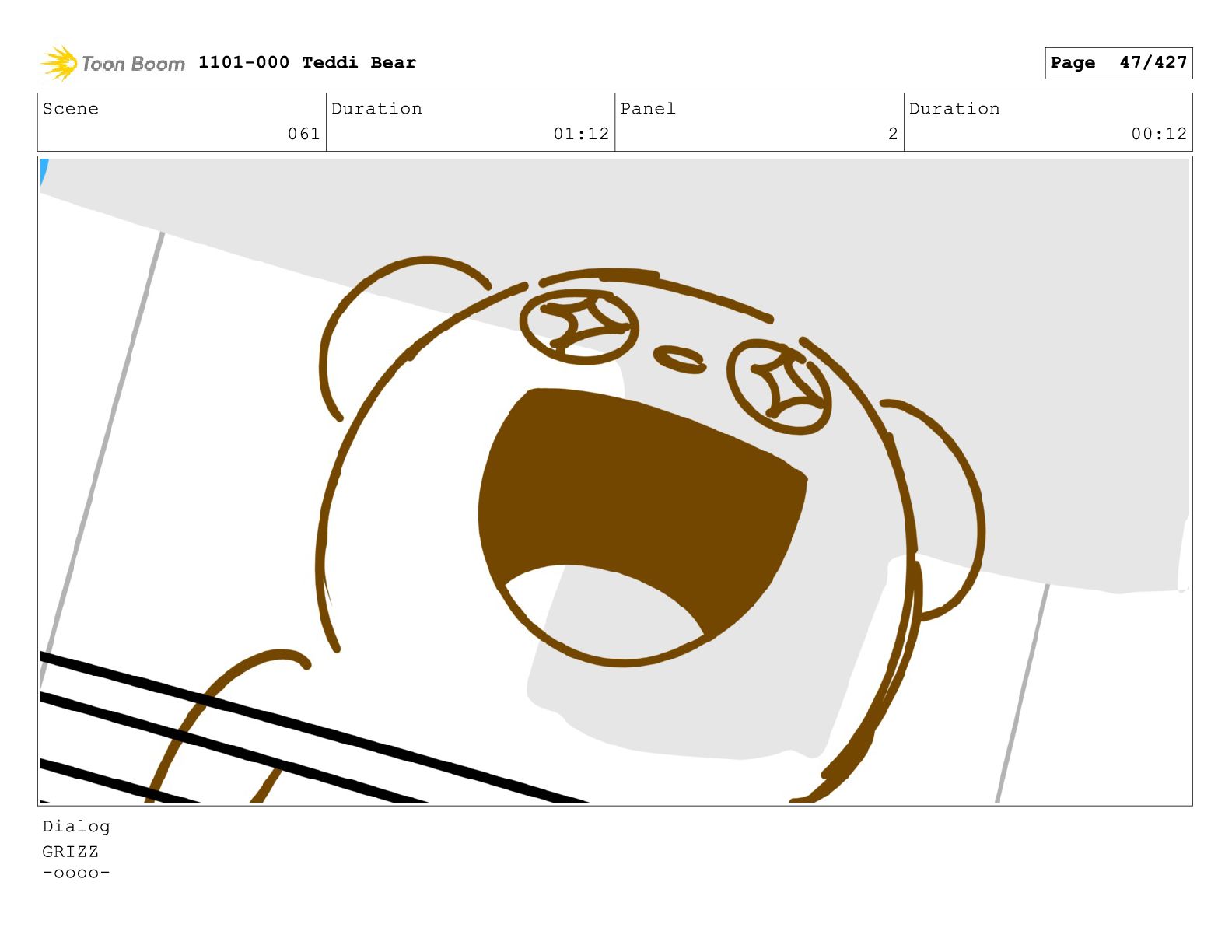Click the "Page 47/427" box

pos(1118,63)
